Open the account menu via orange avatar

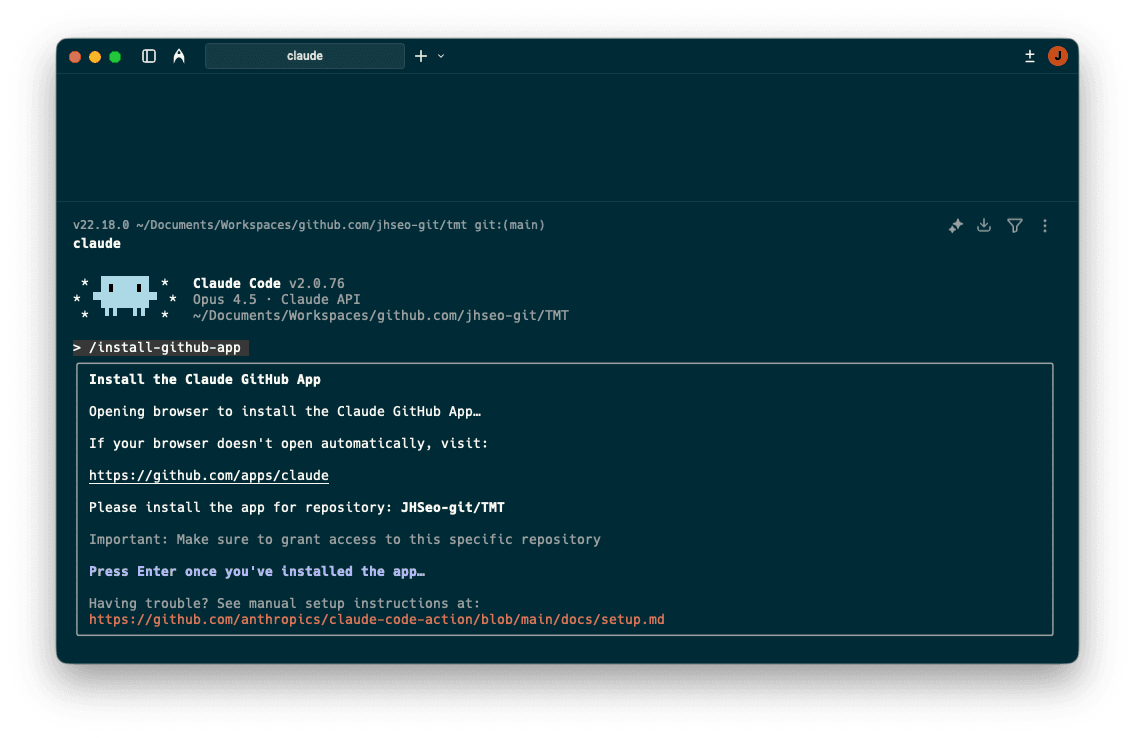[x=1058, y=56]
